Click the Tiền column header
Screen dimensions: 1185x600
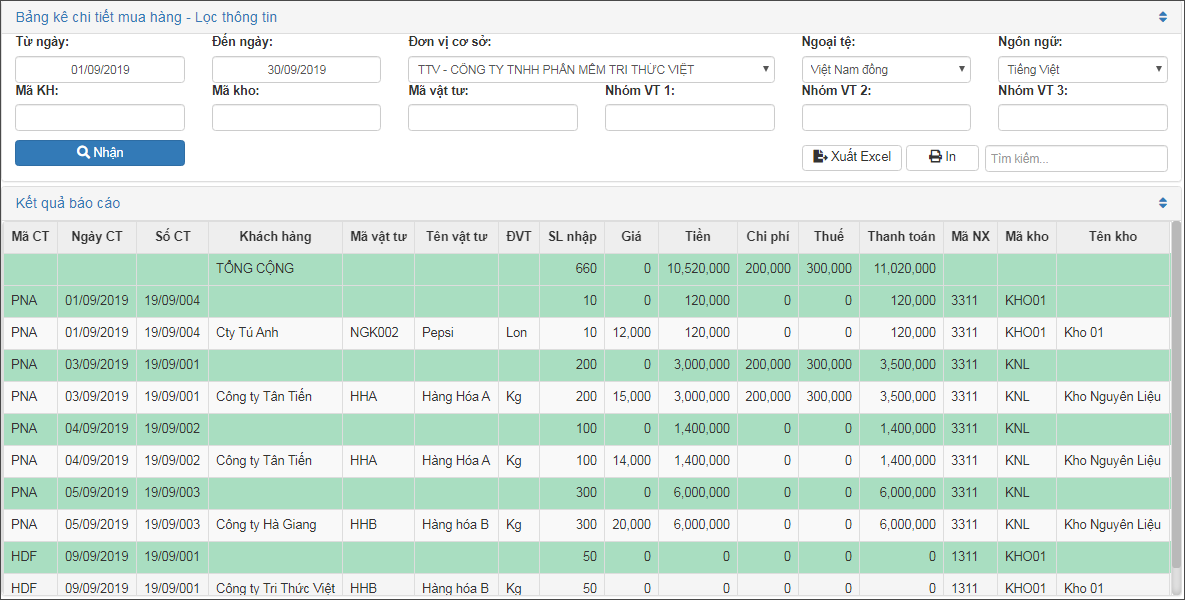tap(698, 237)
